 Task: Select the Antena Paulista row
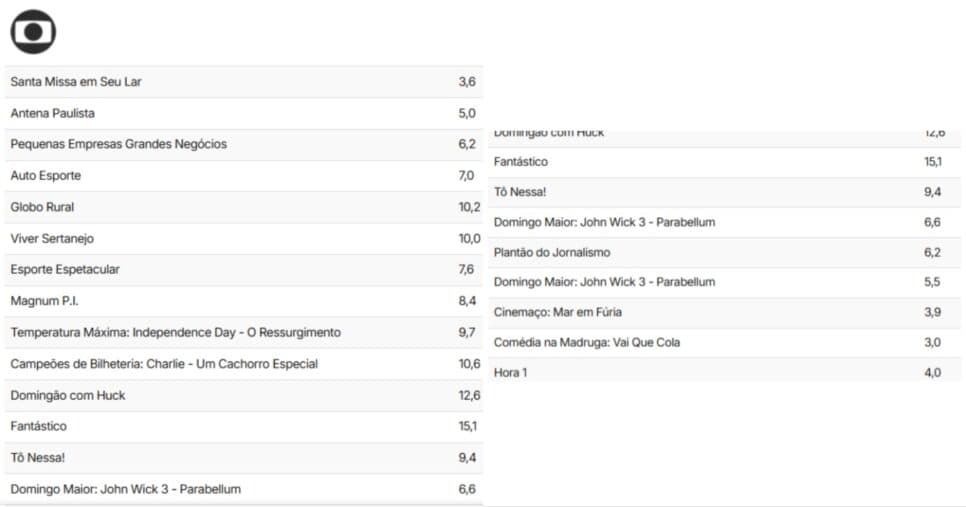click(244, 113)
